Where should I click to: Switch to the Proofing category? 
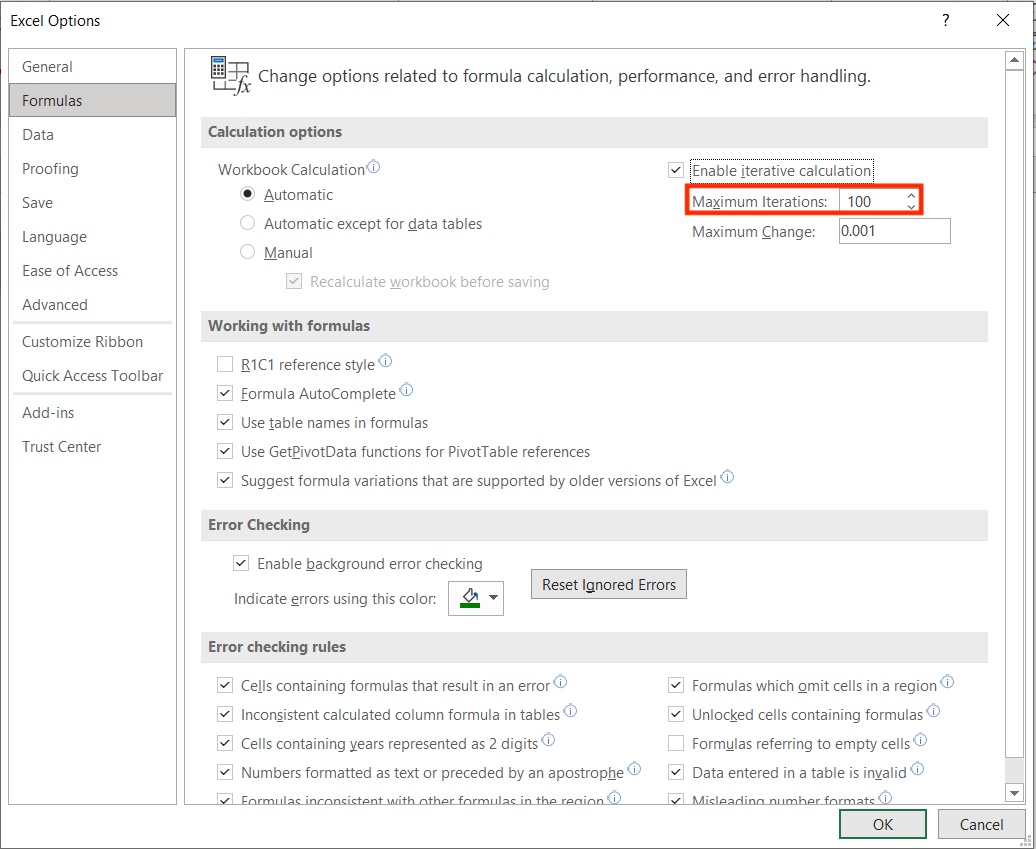click(x=50, y=168)
